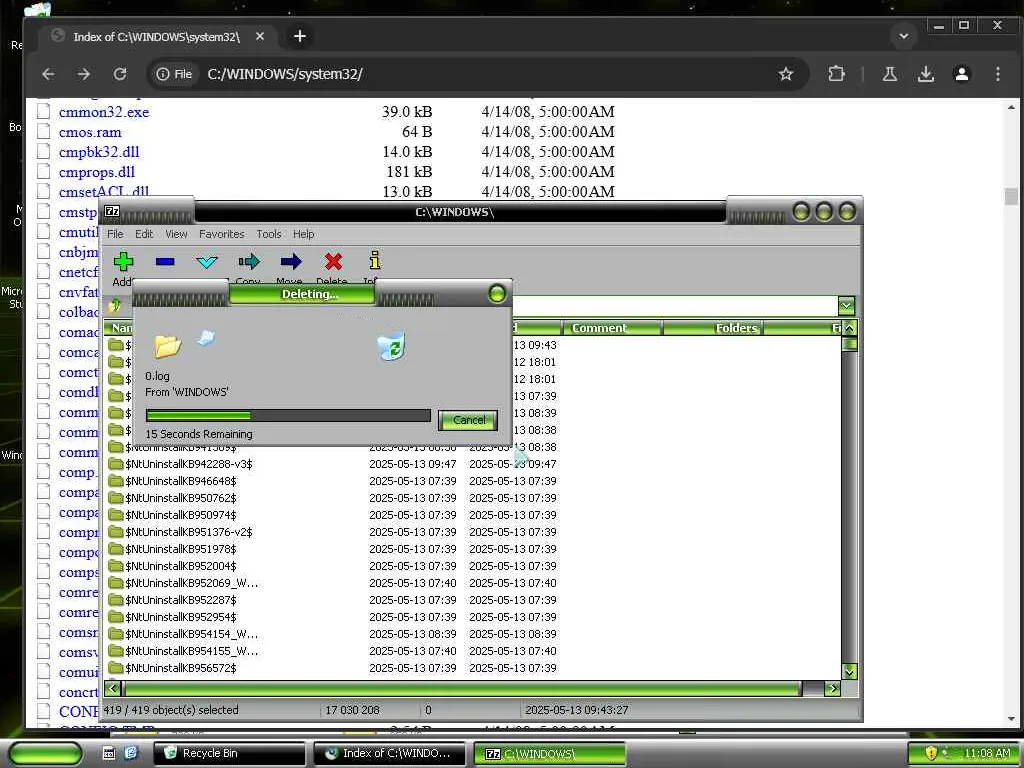Image resolution: width=1024 pixels, height=768 pixels.
Task: Click the deletion progress bar
Action: click(x=288, y=416)
